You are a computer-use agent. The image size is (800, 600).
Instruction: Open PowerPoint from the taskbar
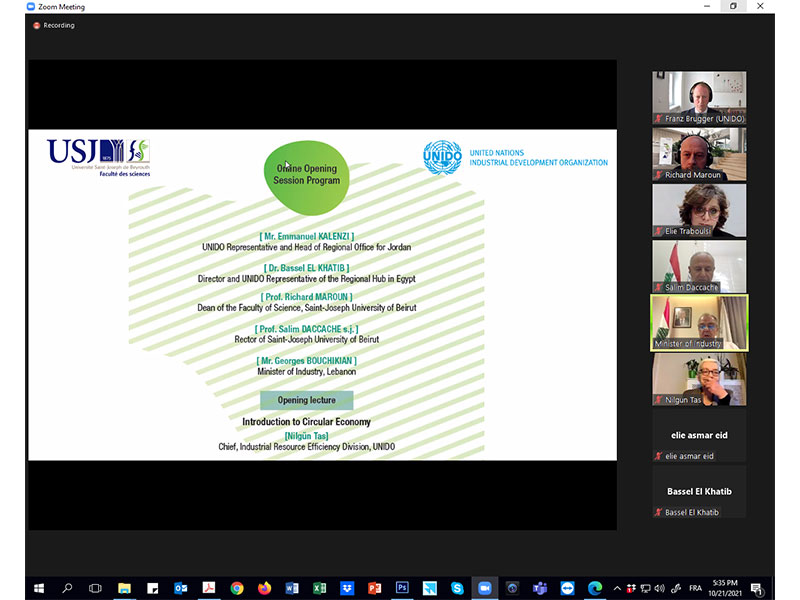click(374, 588)
